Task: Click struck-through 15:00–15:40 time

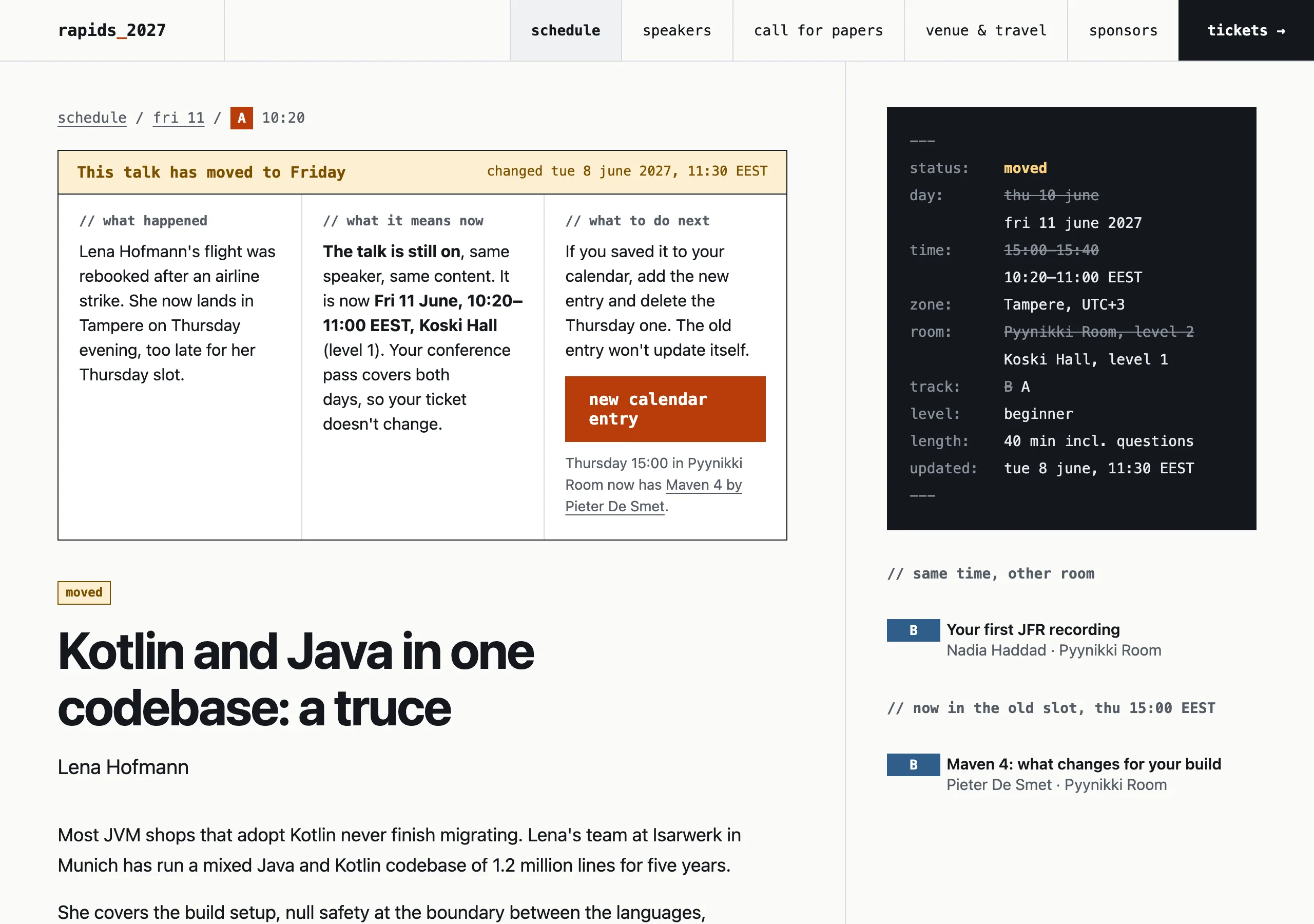Action: coord(1051,250)
